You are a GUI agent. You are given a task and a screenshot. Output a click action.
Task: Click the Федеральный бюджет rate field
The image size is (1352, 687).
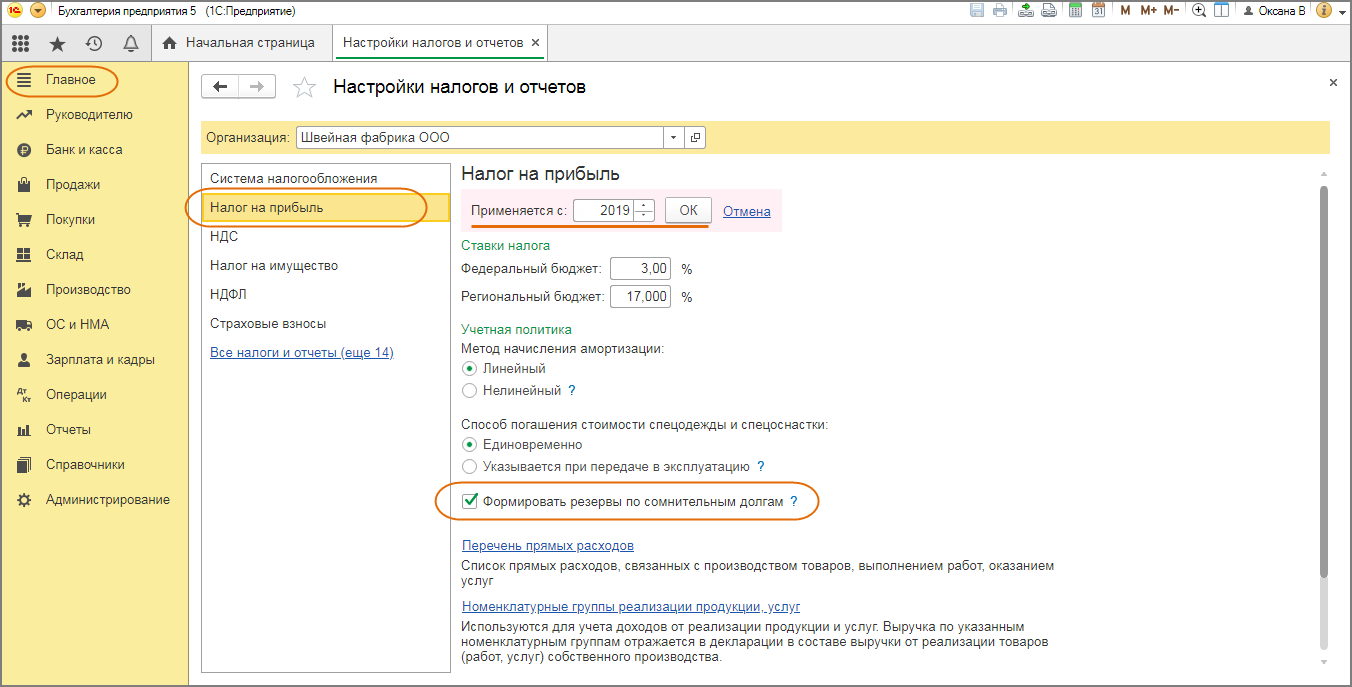click(641, 269)
